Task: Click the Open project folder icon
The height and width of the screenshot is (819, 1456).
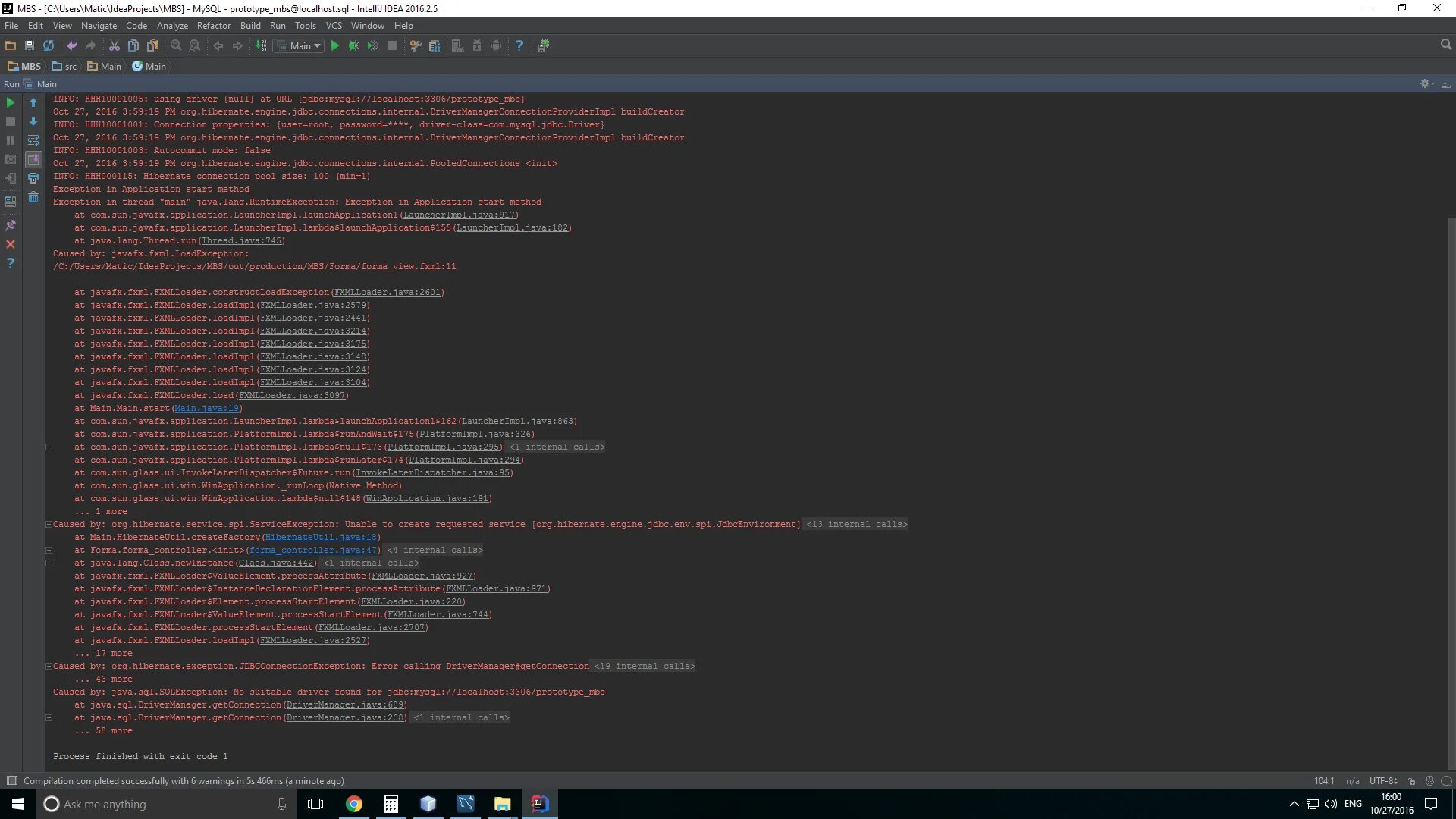Action: [x=11, y=46]
